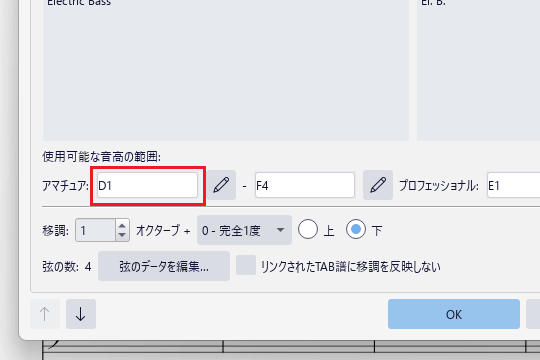Toggle リンクされたTAB譜に移調を反映しない checkbox
This screenshot has width=540, height=360.
coord(246,265)
